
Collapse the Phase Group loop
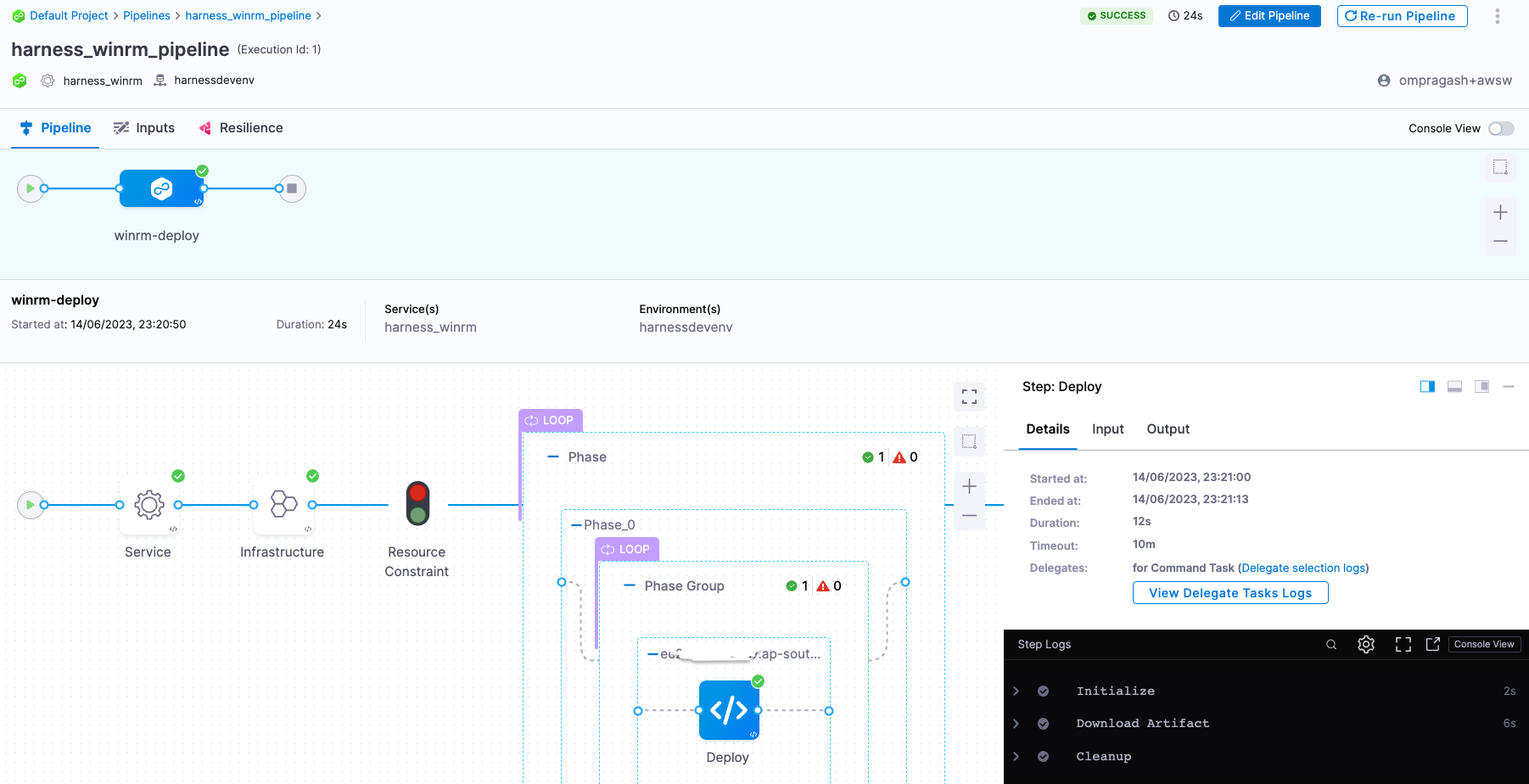tap(630, 586)
